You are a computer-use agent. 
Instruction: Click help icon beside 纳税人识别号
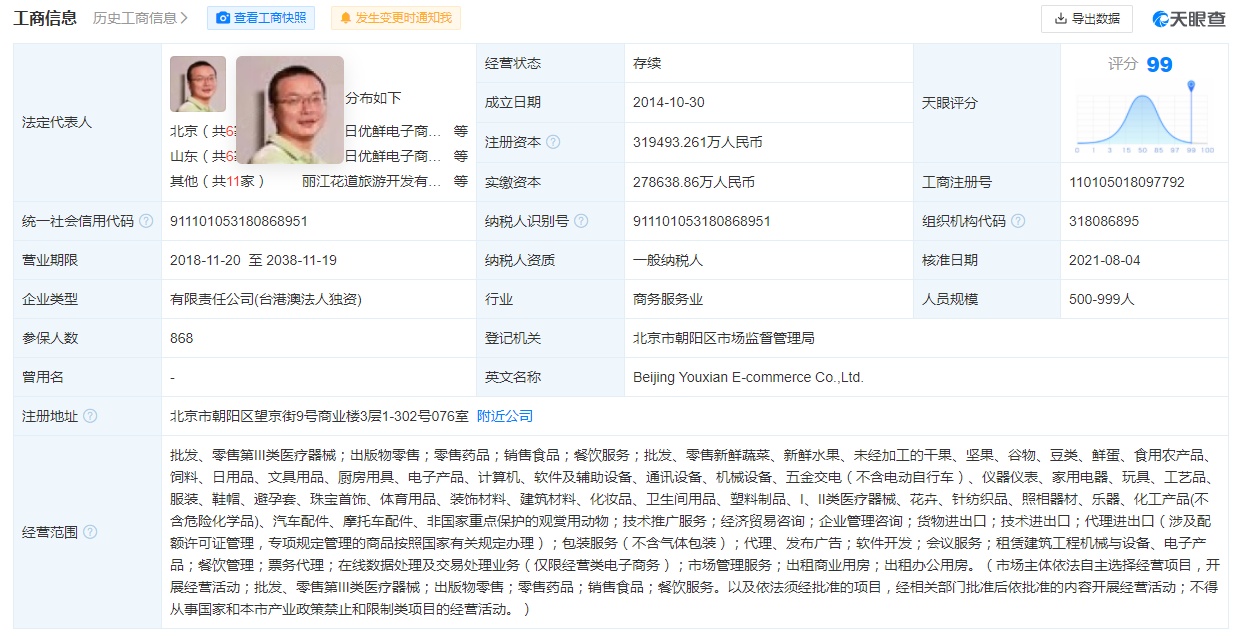581,221
